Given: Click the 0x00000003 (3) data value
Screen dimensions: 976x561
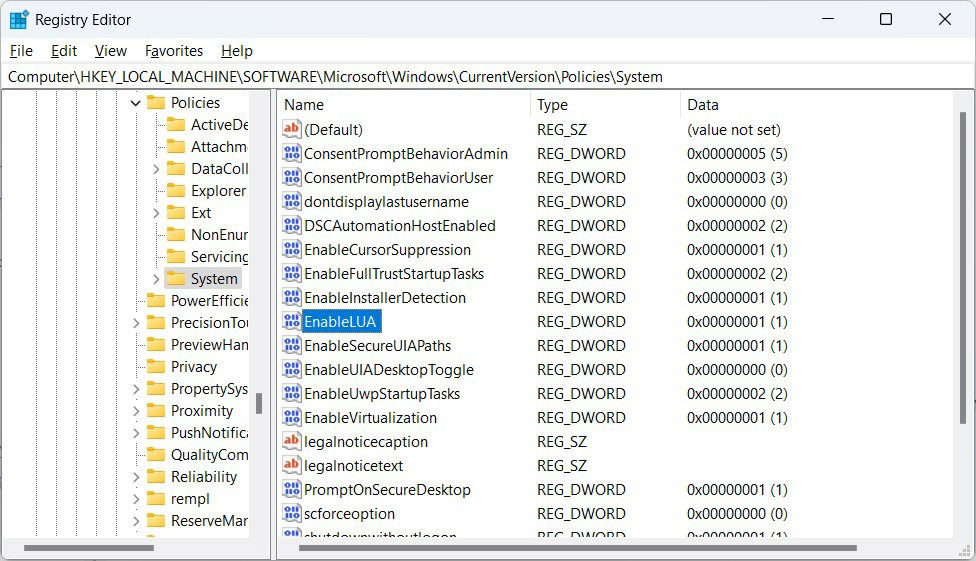Looking at the screenshot, I should click(x=737, y=177).
